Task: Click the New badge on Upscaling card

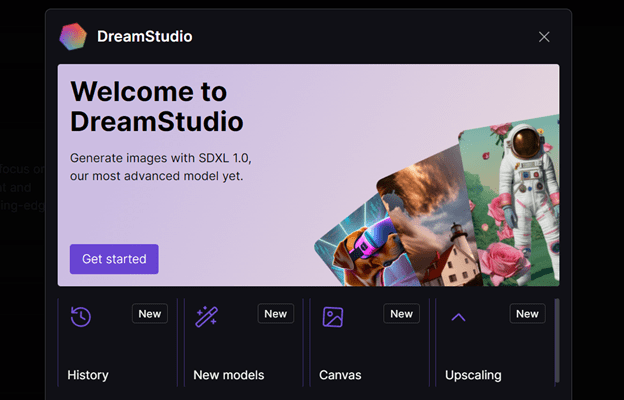Action: pos(527,314)
